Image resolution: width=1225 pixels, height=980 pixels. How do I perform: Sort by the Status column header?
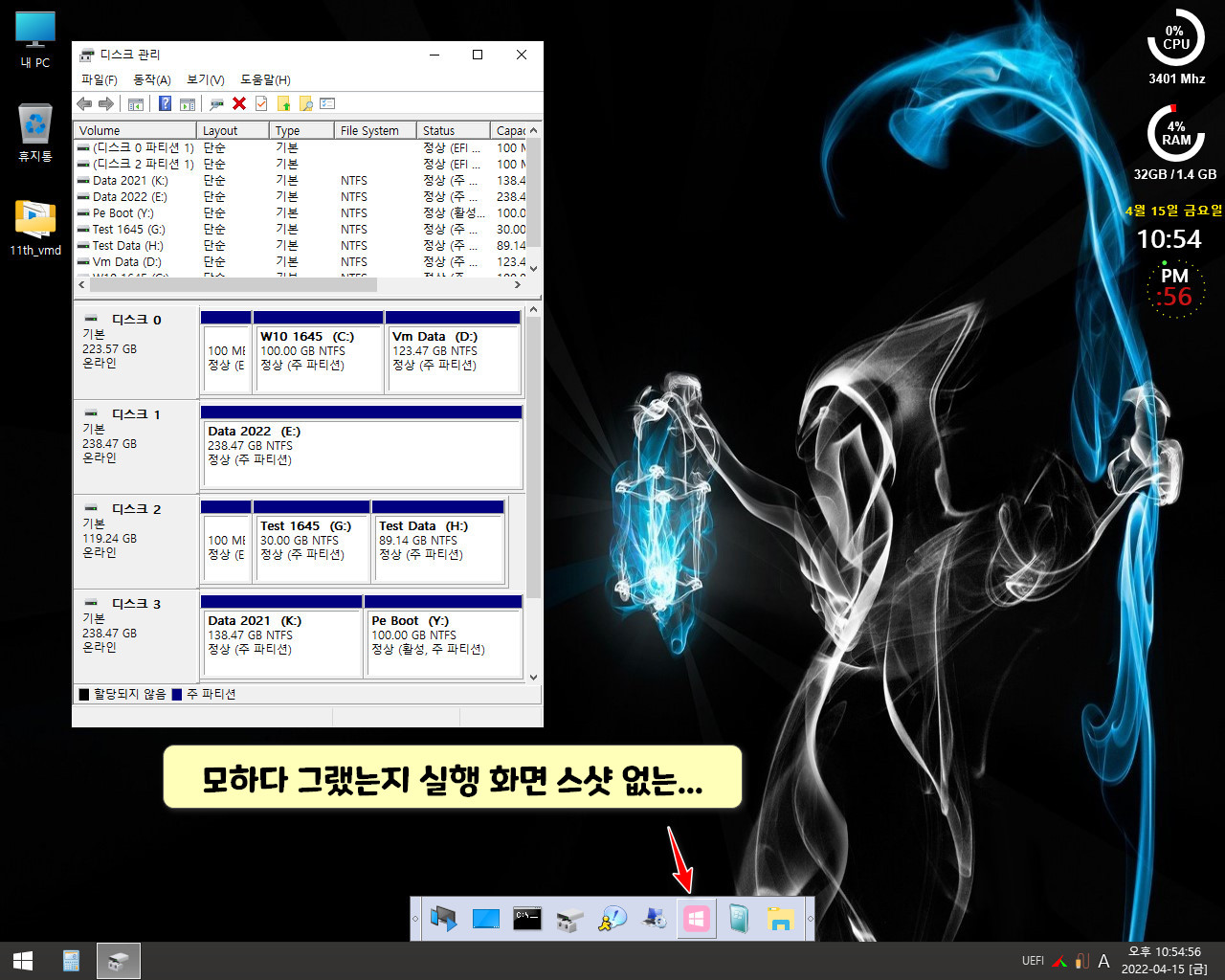point(454,130)
